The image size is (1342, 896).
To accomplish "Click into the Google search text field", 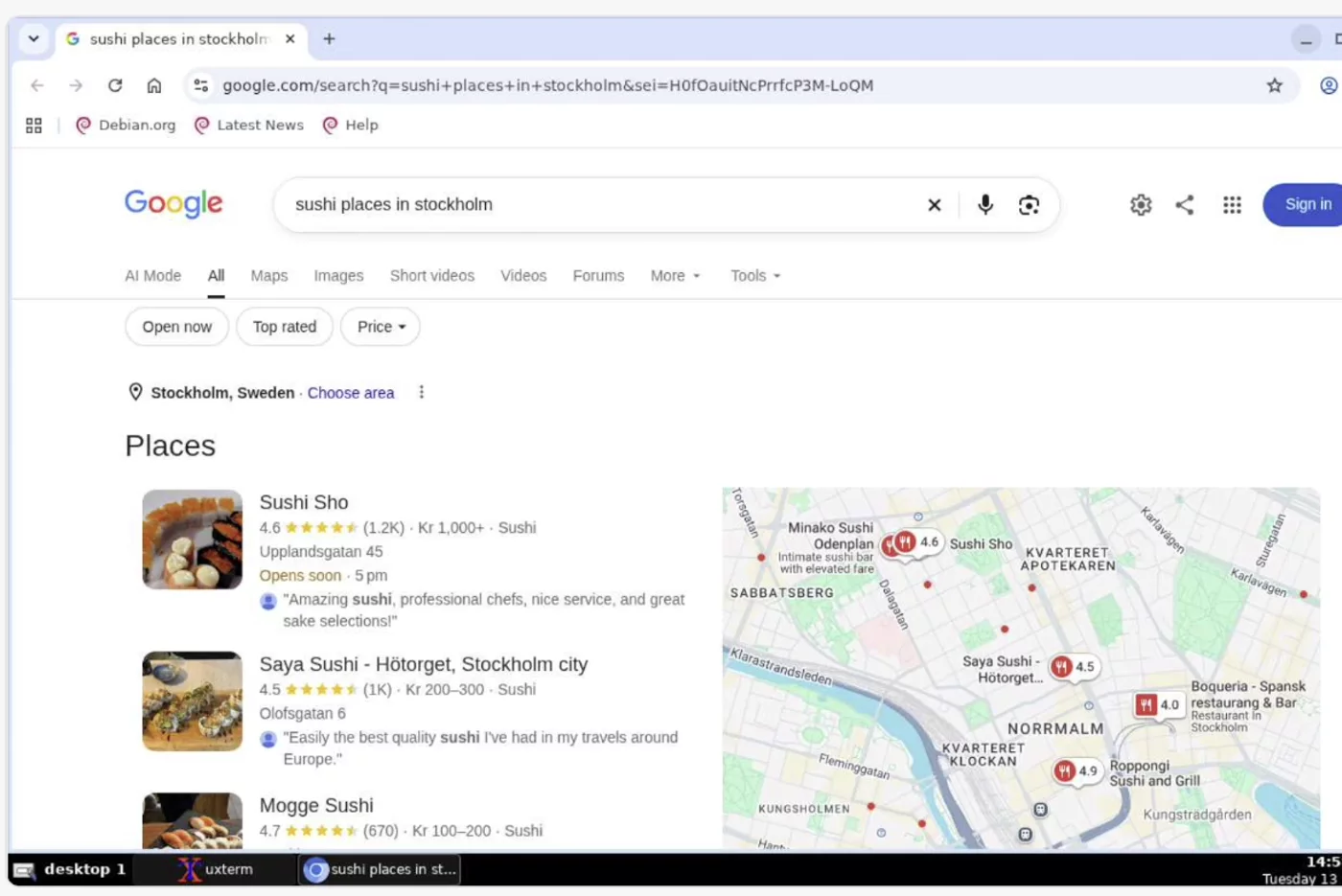I will pos(604,205).
